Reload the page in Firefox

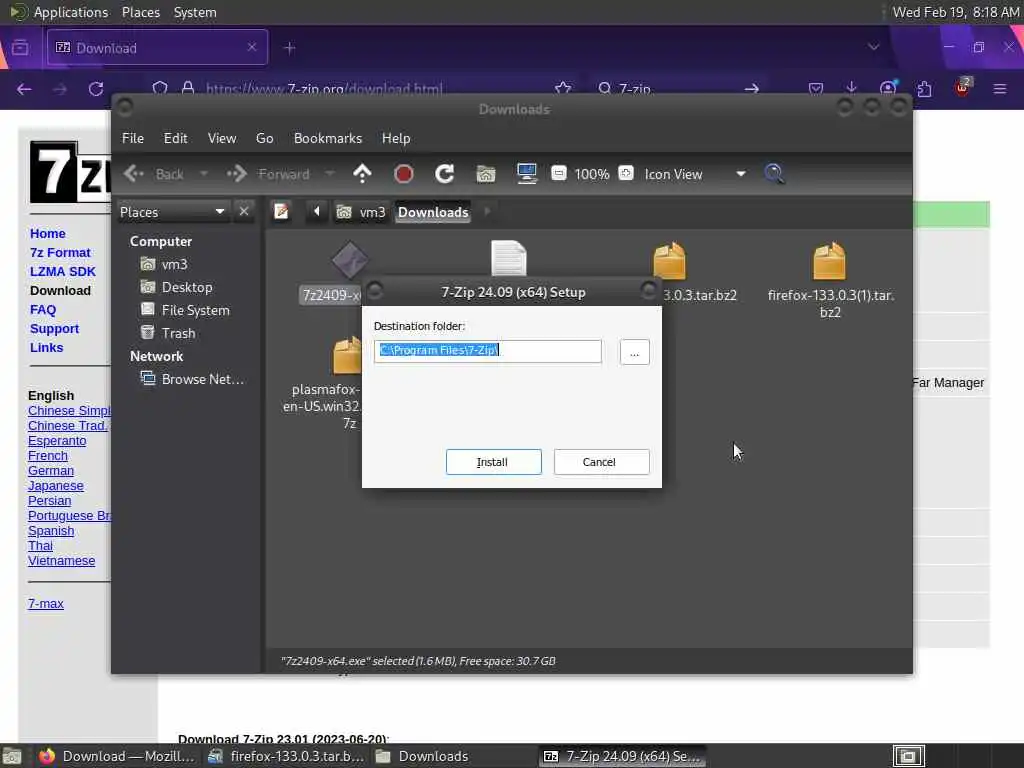pos(96,89)
